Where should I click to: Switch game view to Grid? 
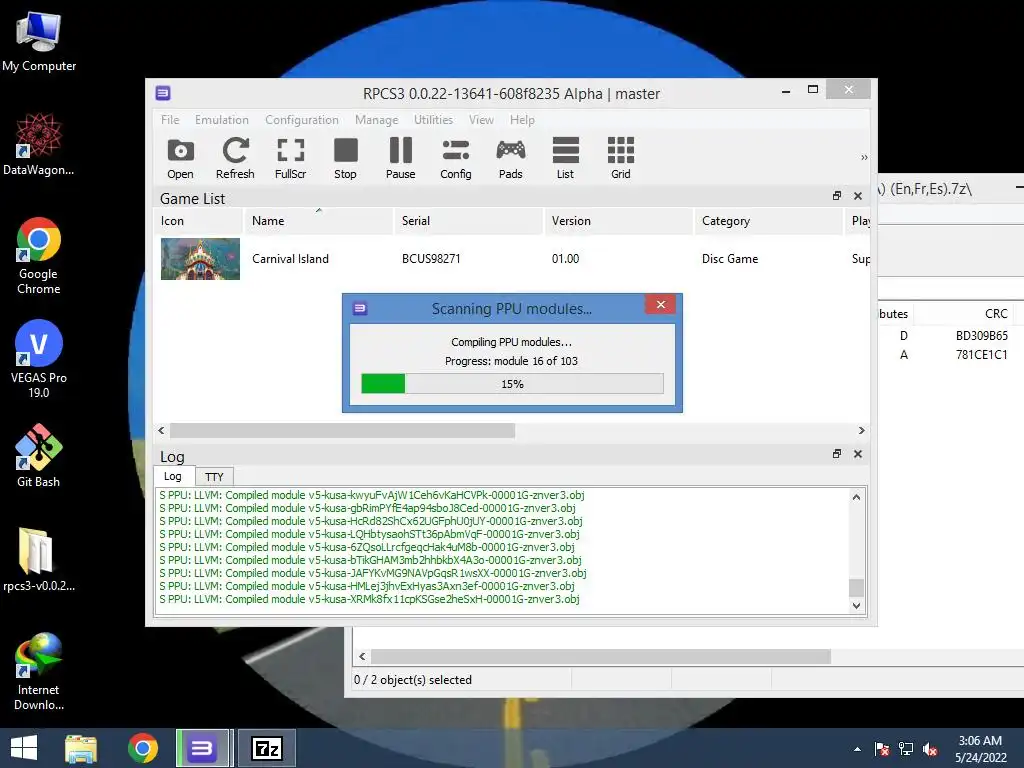[x=620, y=158]
